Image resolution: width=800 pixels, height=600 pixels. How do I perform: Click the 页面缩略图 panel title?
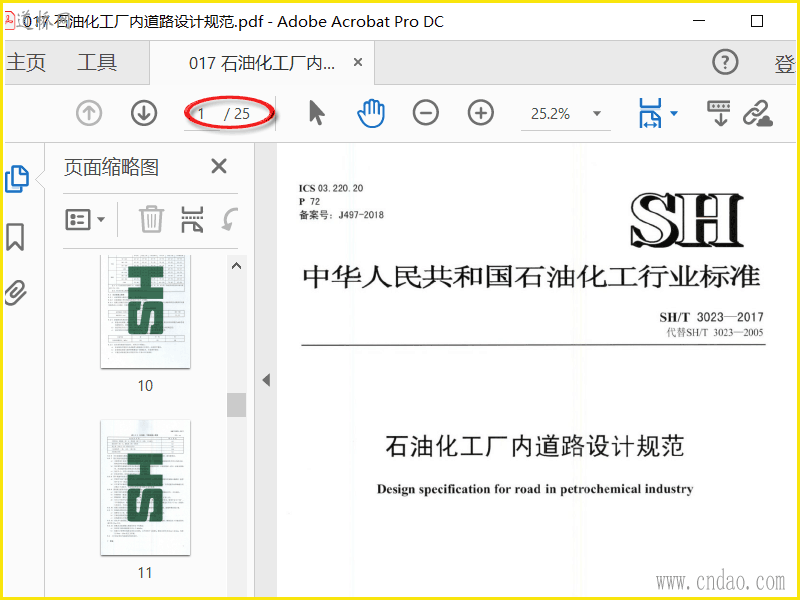pos(111,167)
